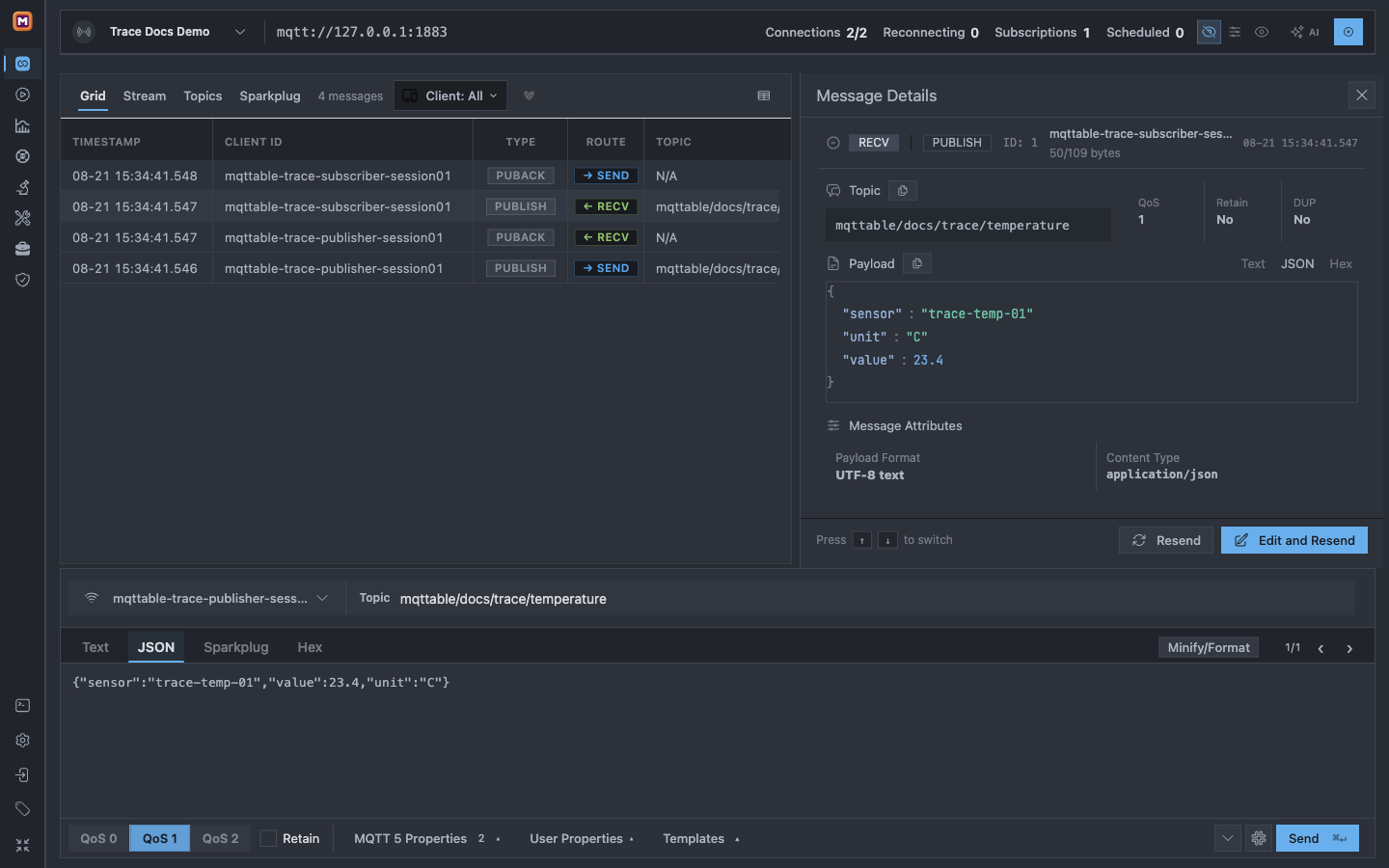
Task: Click the play circle sidebar icon
Action: tap(22, 95)
